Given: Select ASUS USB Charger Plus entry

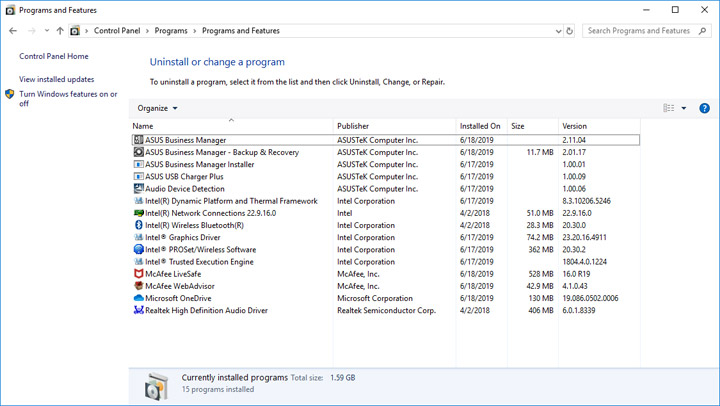Looking at the screenshot, I should [184, 176].
